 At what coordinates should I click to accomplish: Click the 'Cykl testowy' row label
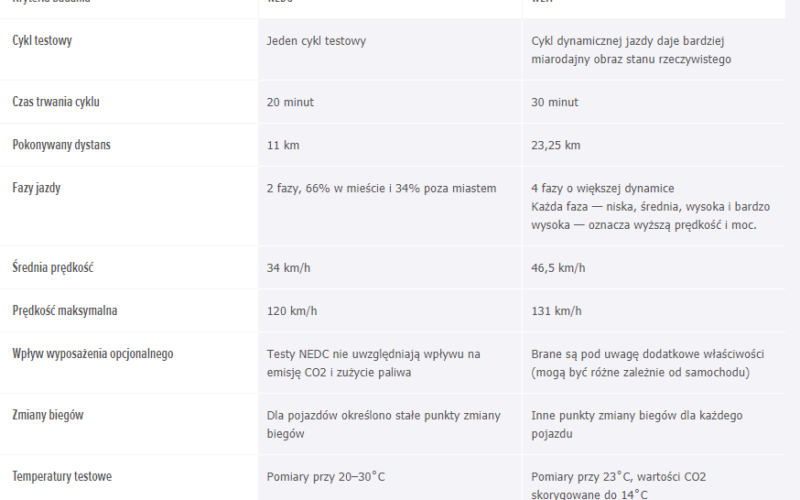(42, 41)
